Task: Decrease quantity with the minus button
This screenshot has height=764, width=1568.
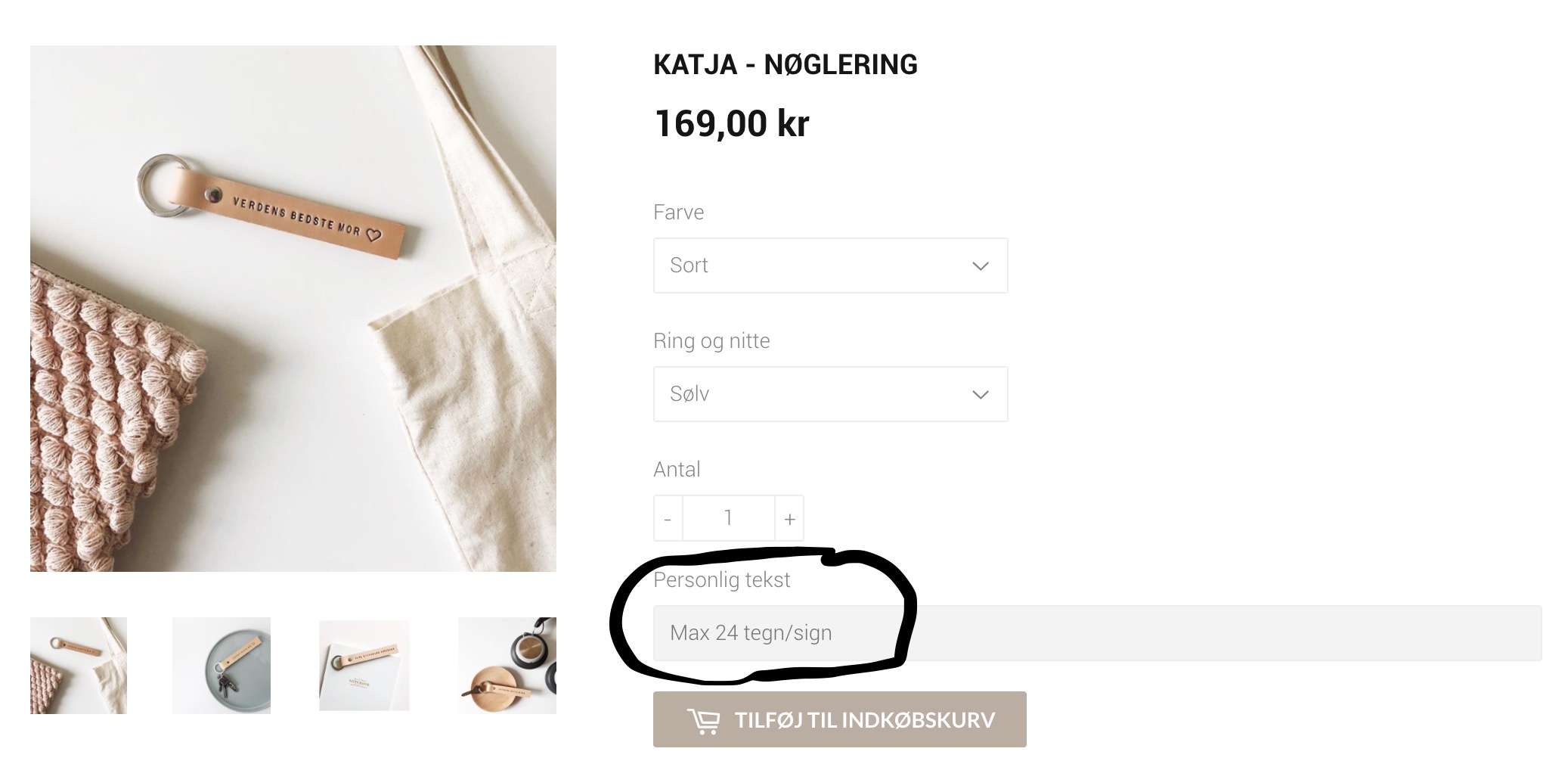Action: [x=668, y=519]
